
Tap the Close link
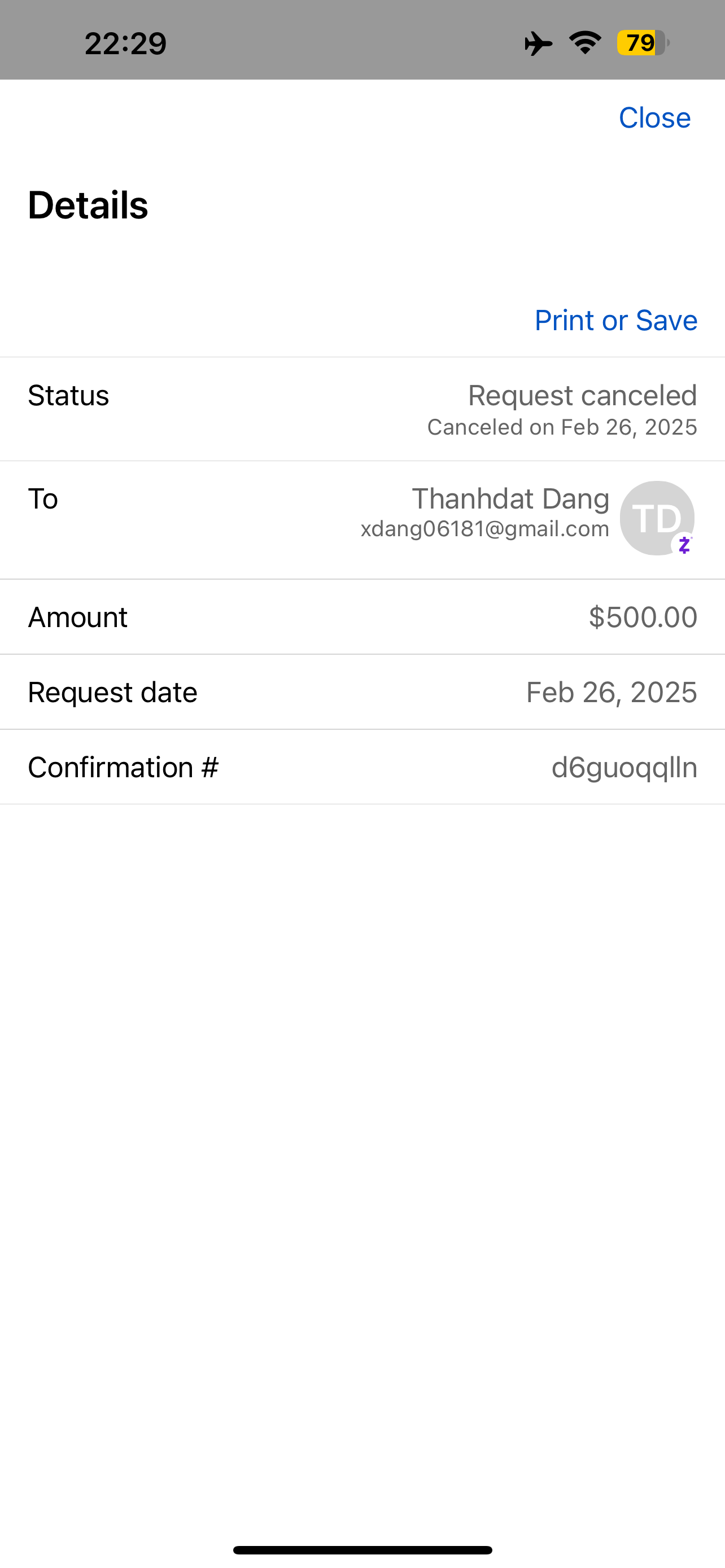[x=654, y=117]
